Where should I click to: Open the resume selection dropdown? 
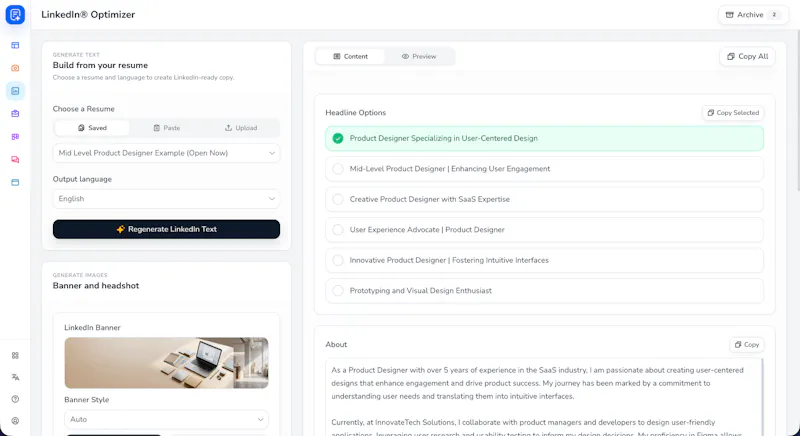(x=166, y=153)
